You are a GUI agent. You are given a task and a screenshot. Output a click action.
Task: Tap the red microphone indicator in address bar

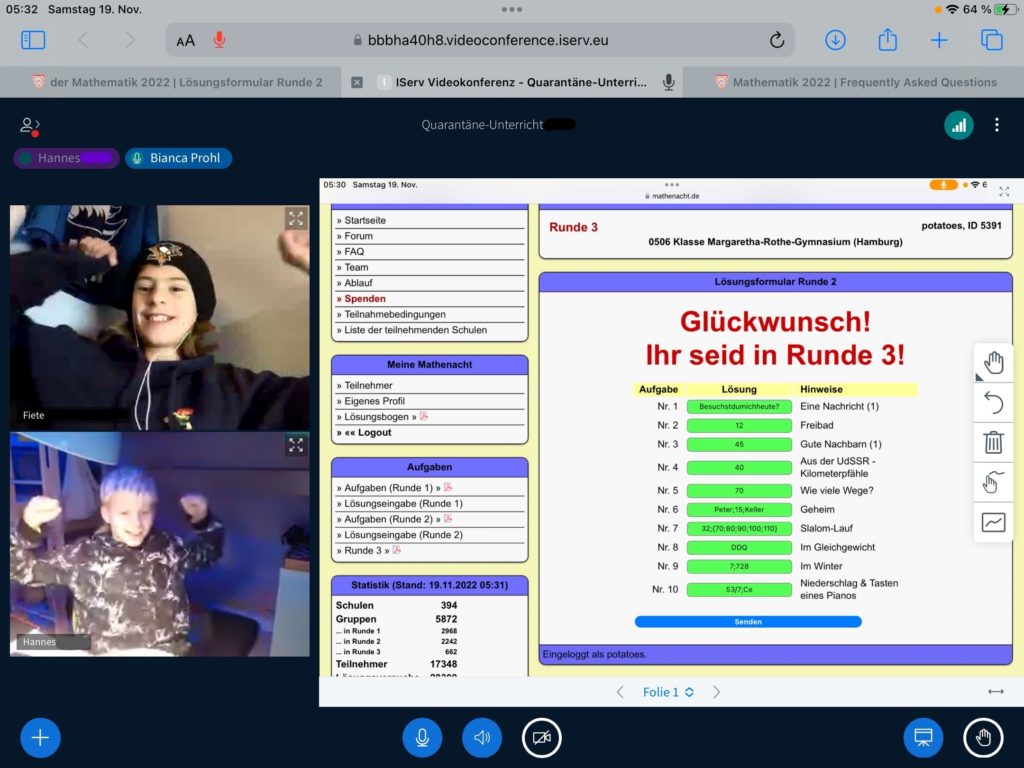(219, 40)
